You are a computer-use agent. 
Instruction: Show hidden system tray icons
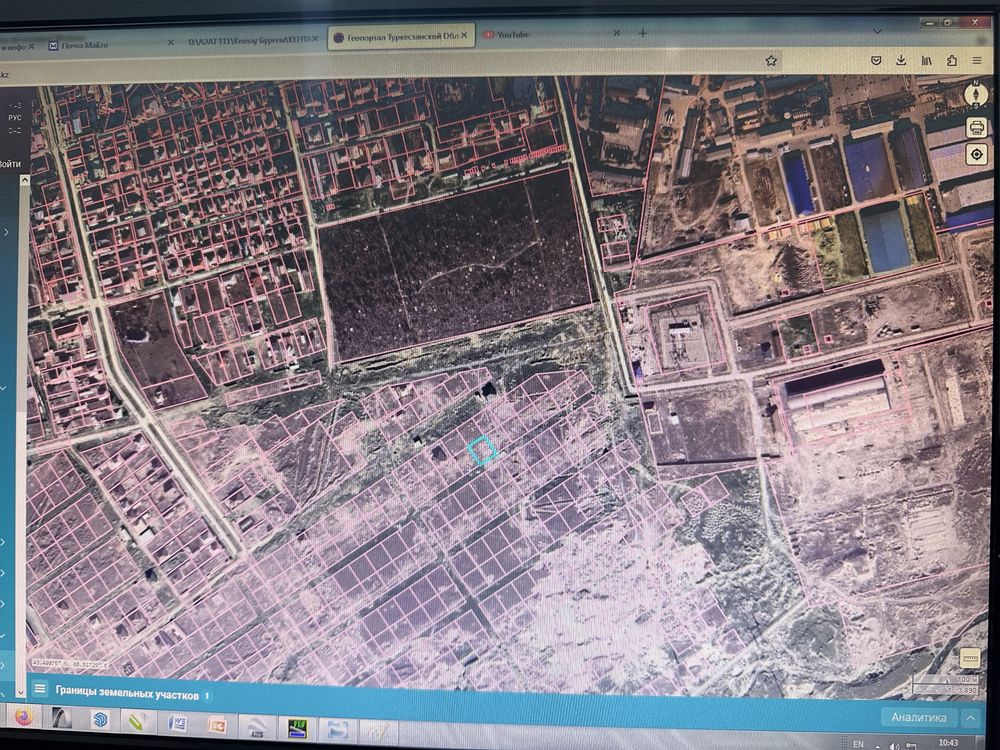pyautogui.click(x=878, y=745)
